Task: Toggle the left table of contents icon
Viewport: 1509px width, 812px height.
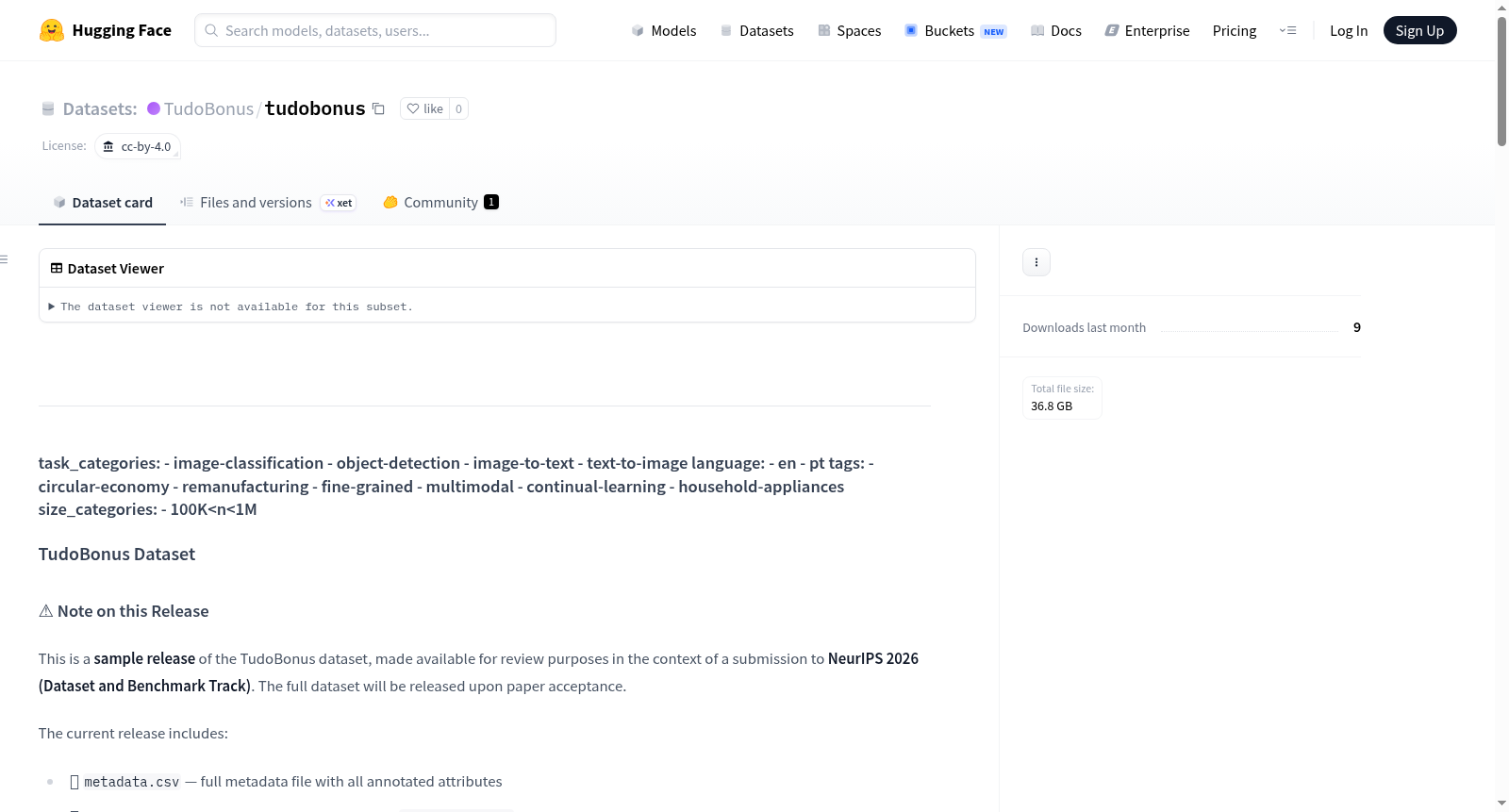Action: [x=5, y=259]
